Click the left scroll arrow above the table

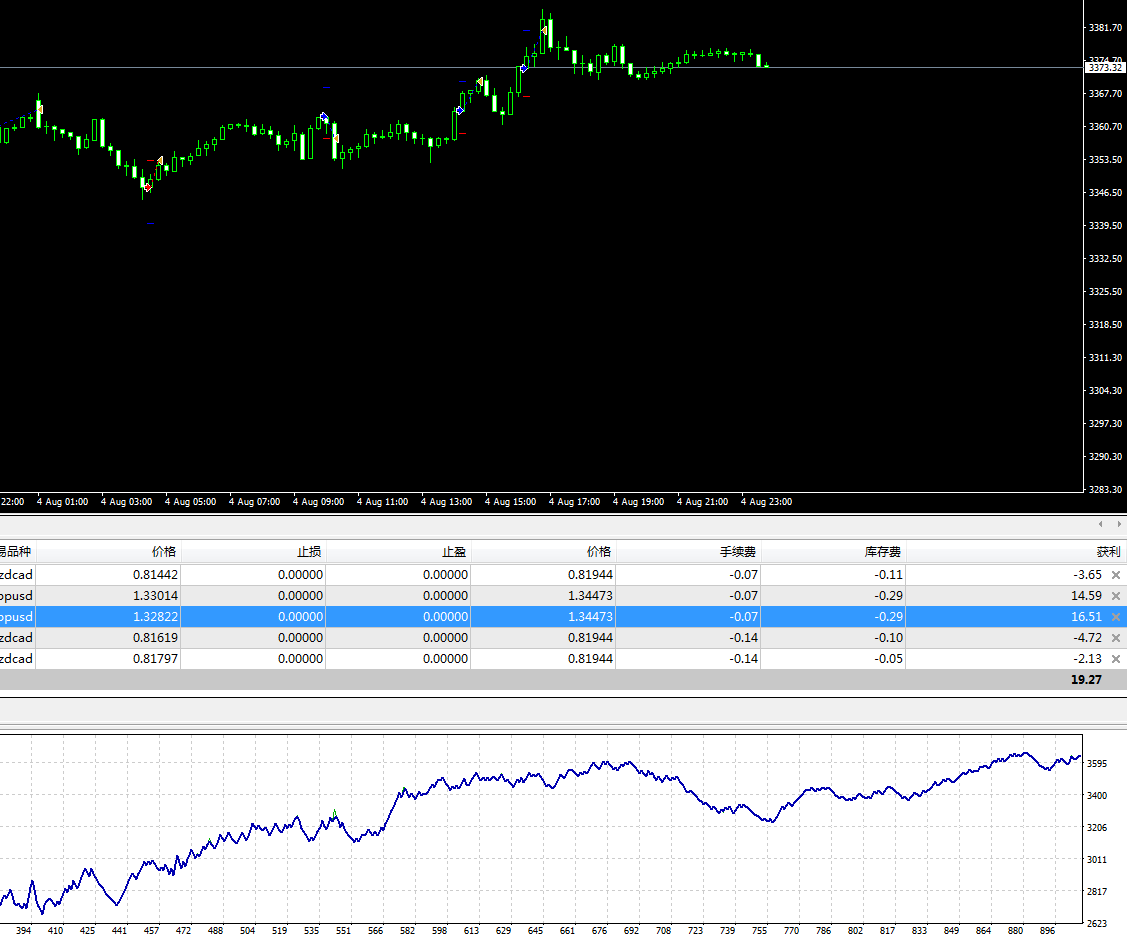point(1101,524)
